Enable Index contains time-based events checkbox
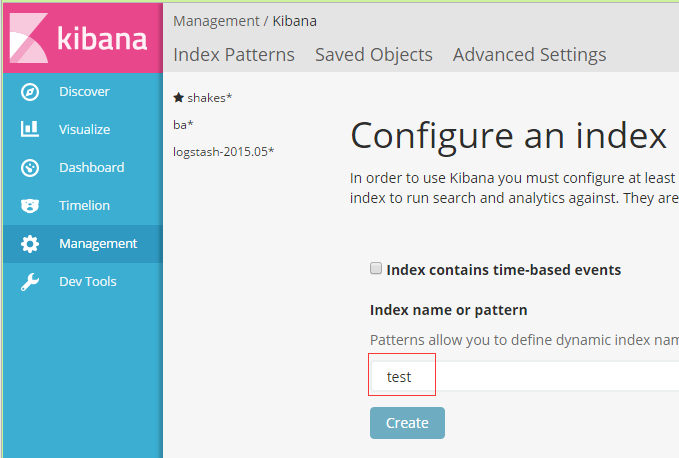The image size is (679, 458). click(x=376, y=268)
